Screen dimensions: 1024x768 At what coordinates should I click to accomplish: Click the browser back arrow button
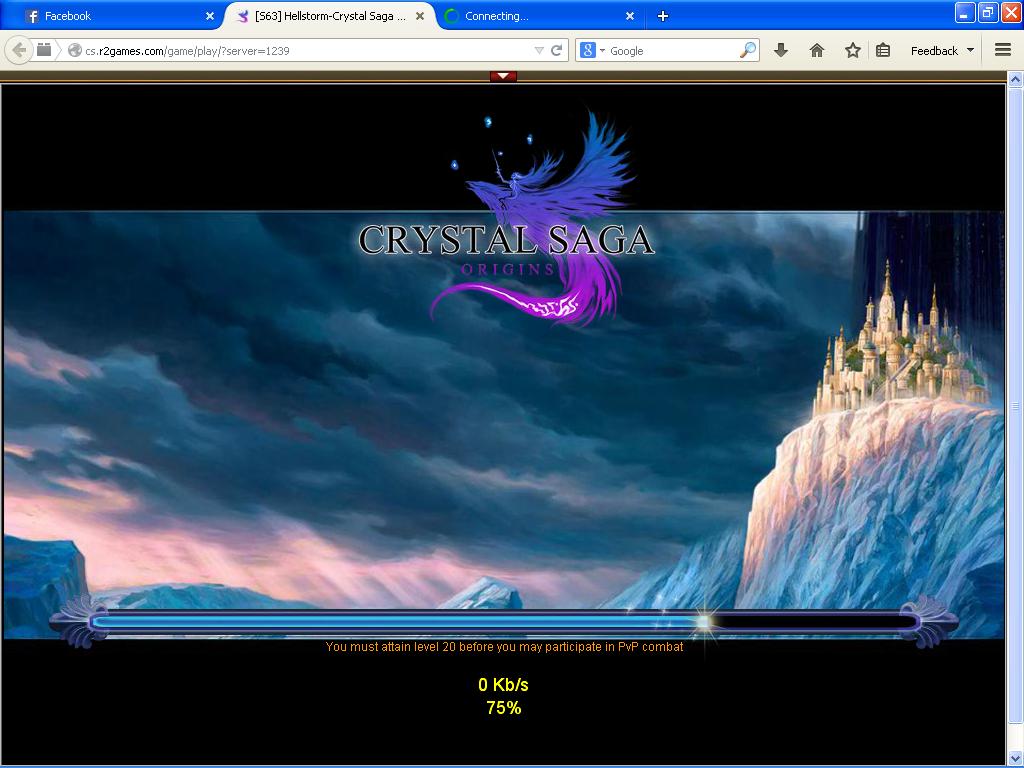[x=19, y=50]
